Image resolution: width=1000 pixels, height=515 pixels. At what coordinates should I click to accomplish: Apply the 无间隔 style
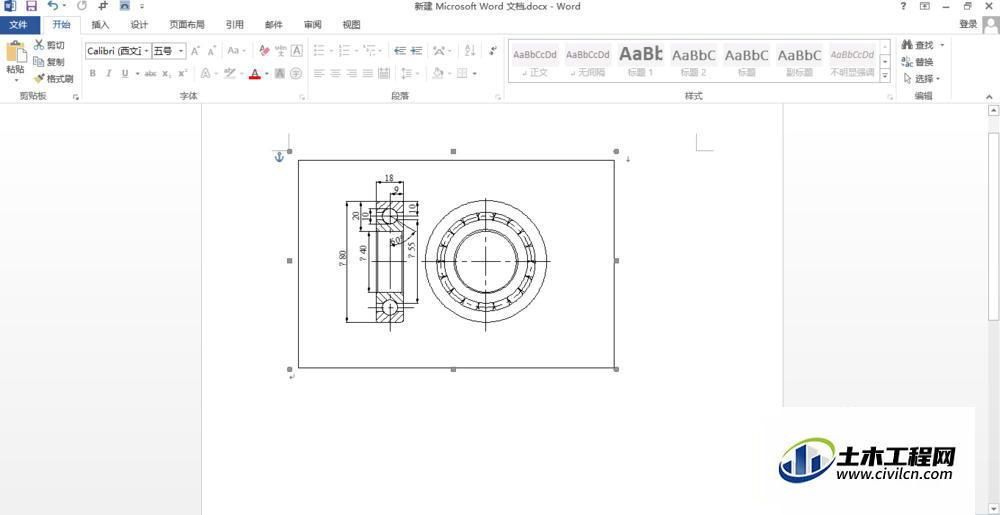click(x=587, y=62)
